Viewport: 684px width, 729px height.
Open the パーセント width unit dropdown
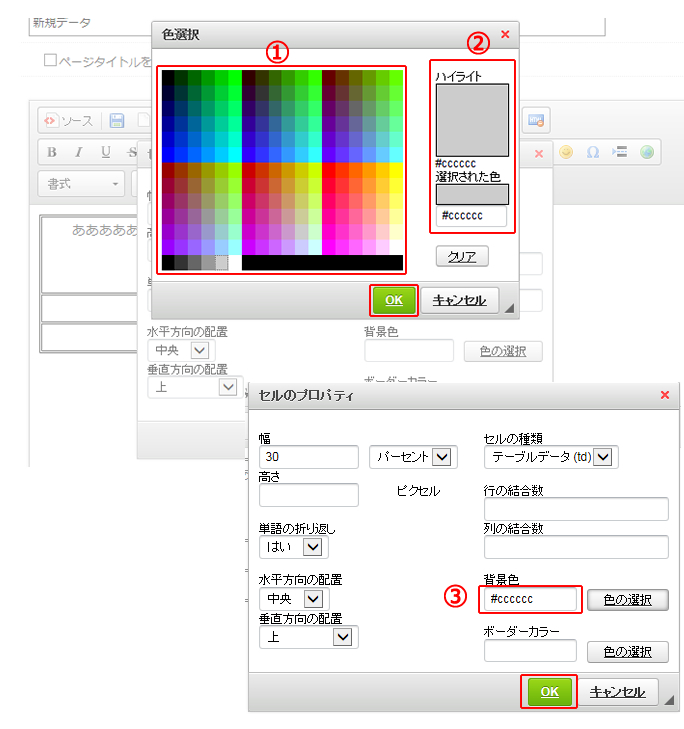coord(412,456)
